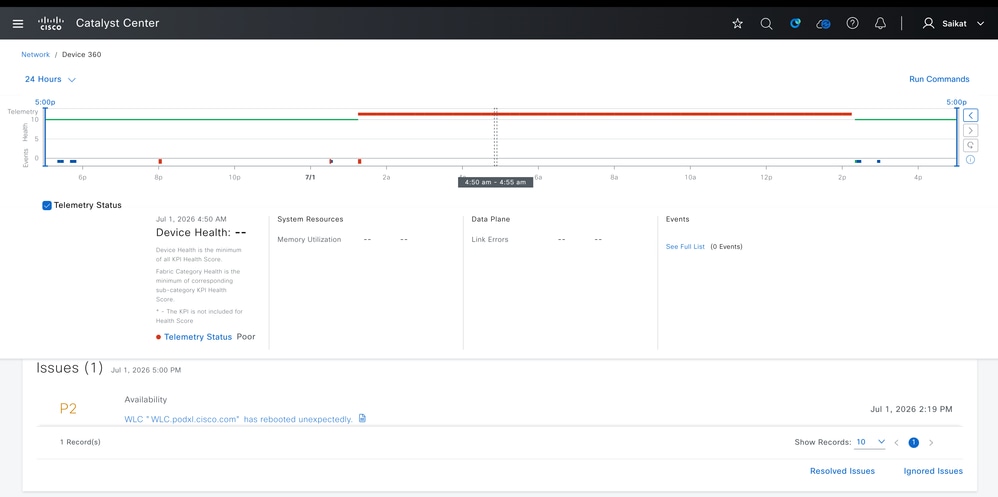The height and width of the screenshot is (497, 998).
Task: Click the issue document icon next to WLC reboot
Action: point(362,418)
